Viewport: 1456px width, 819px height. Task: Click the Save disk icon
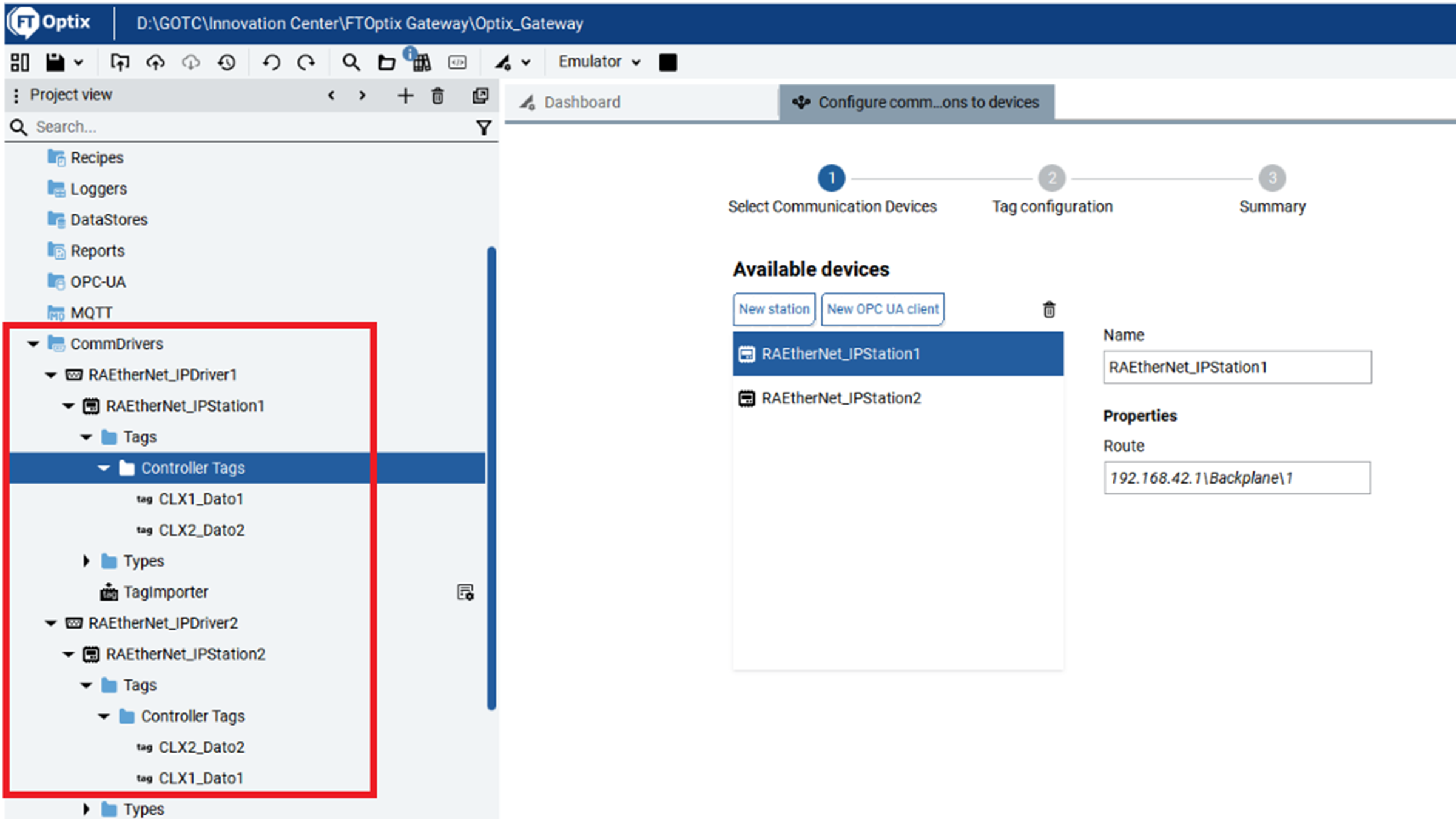[55, 62]
